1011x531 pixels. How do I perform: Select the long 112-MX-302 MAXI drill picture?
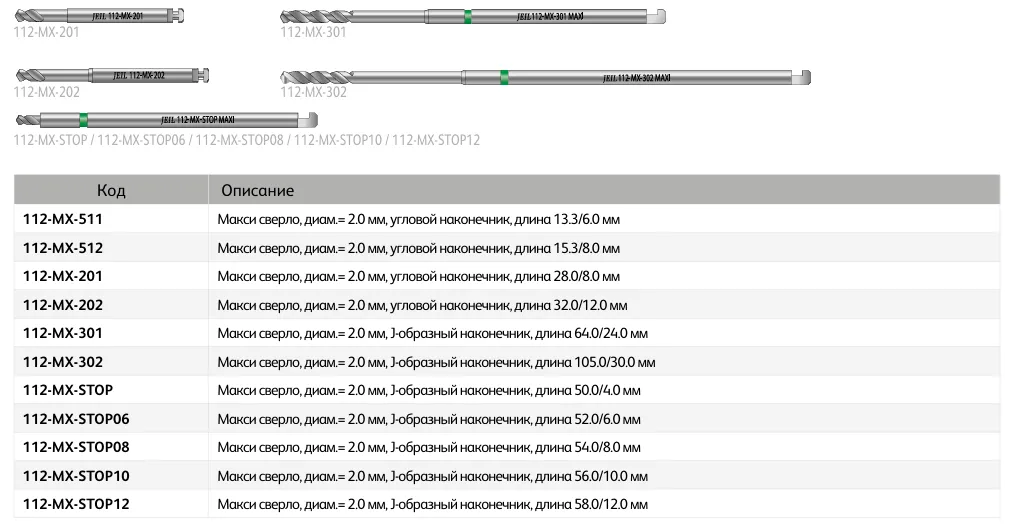(x=545, y=78)
